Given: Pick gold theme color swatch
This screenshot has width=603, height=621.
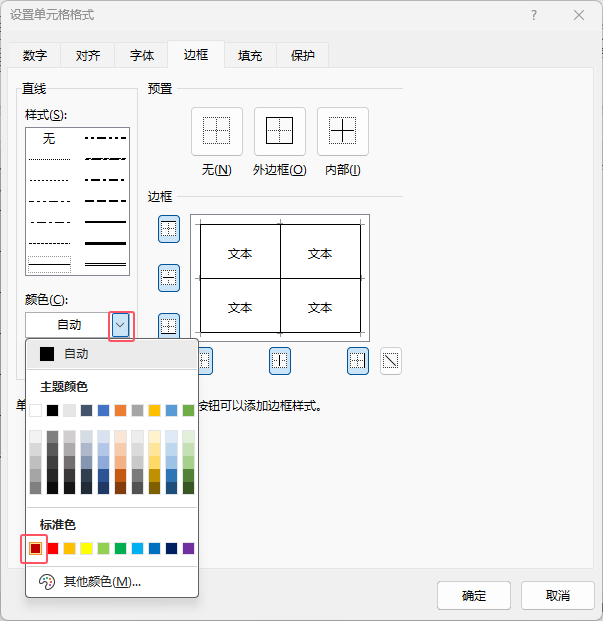Looking at the screenshot, I should pos(154,410).
